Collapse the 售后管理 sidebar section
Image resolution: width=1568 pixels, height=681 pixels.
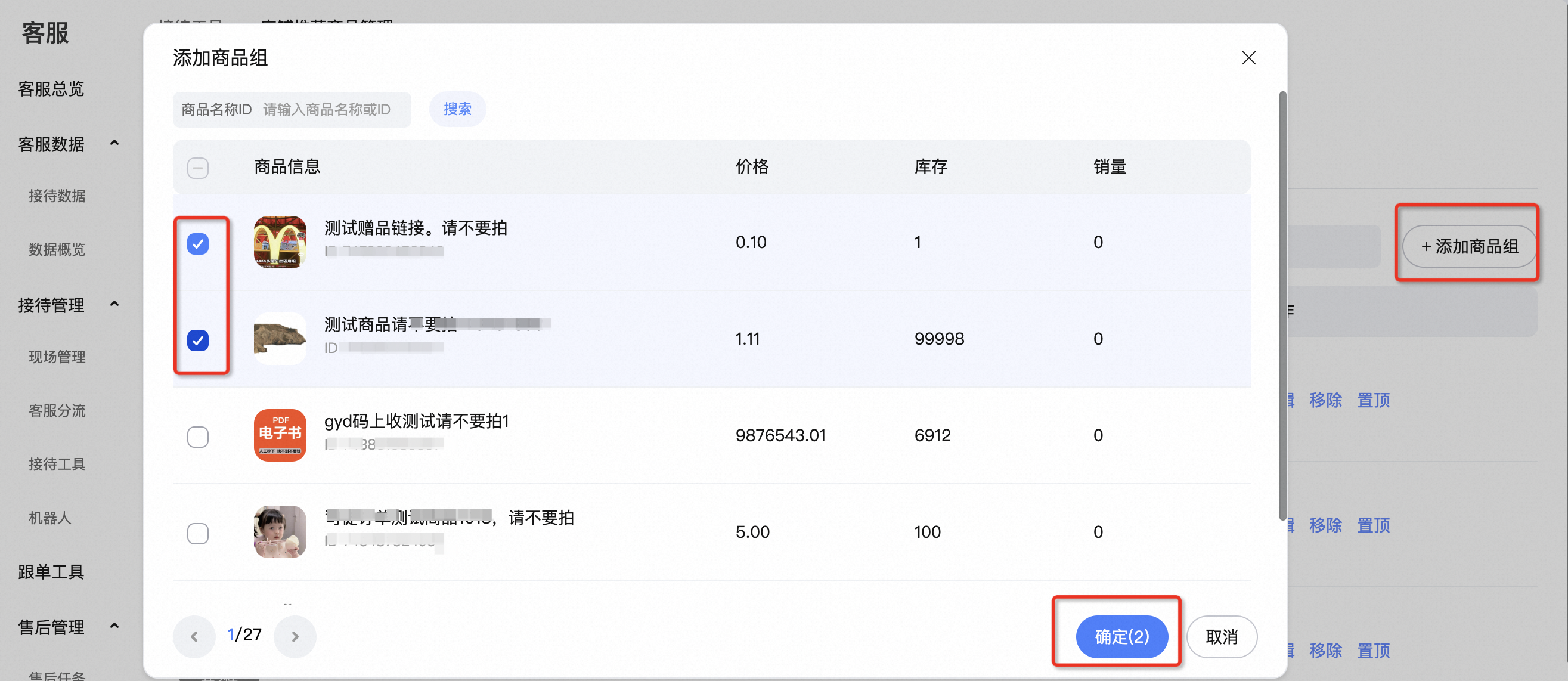pyautogui.click(x=114, y=626)
